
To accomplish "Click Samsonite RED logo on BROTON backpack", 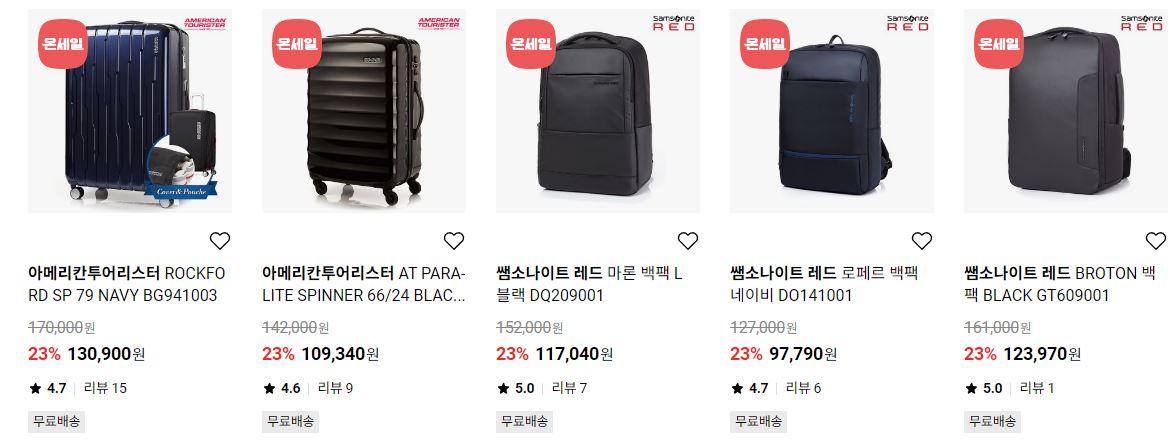I will (x=1141, y=22).
